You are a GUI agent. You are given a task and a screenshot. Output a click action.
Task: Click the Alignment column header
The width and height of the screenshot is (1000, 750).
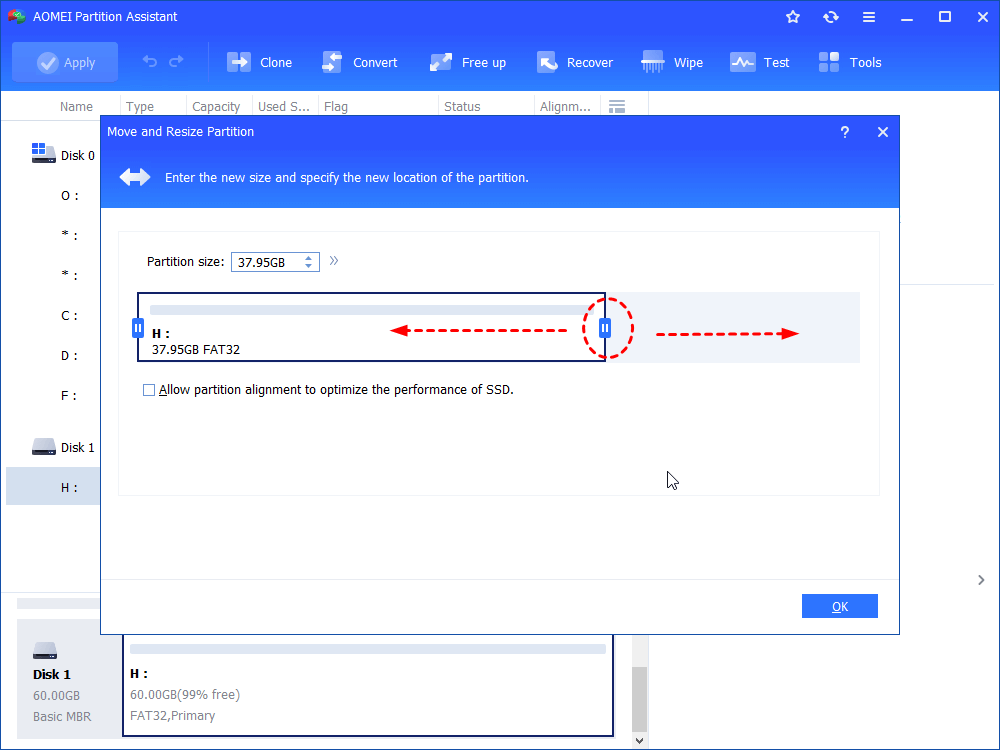[565, 107]
